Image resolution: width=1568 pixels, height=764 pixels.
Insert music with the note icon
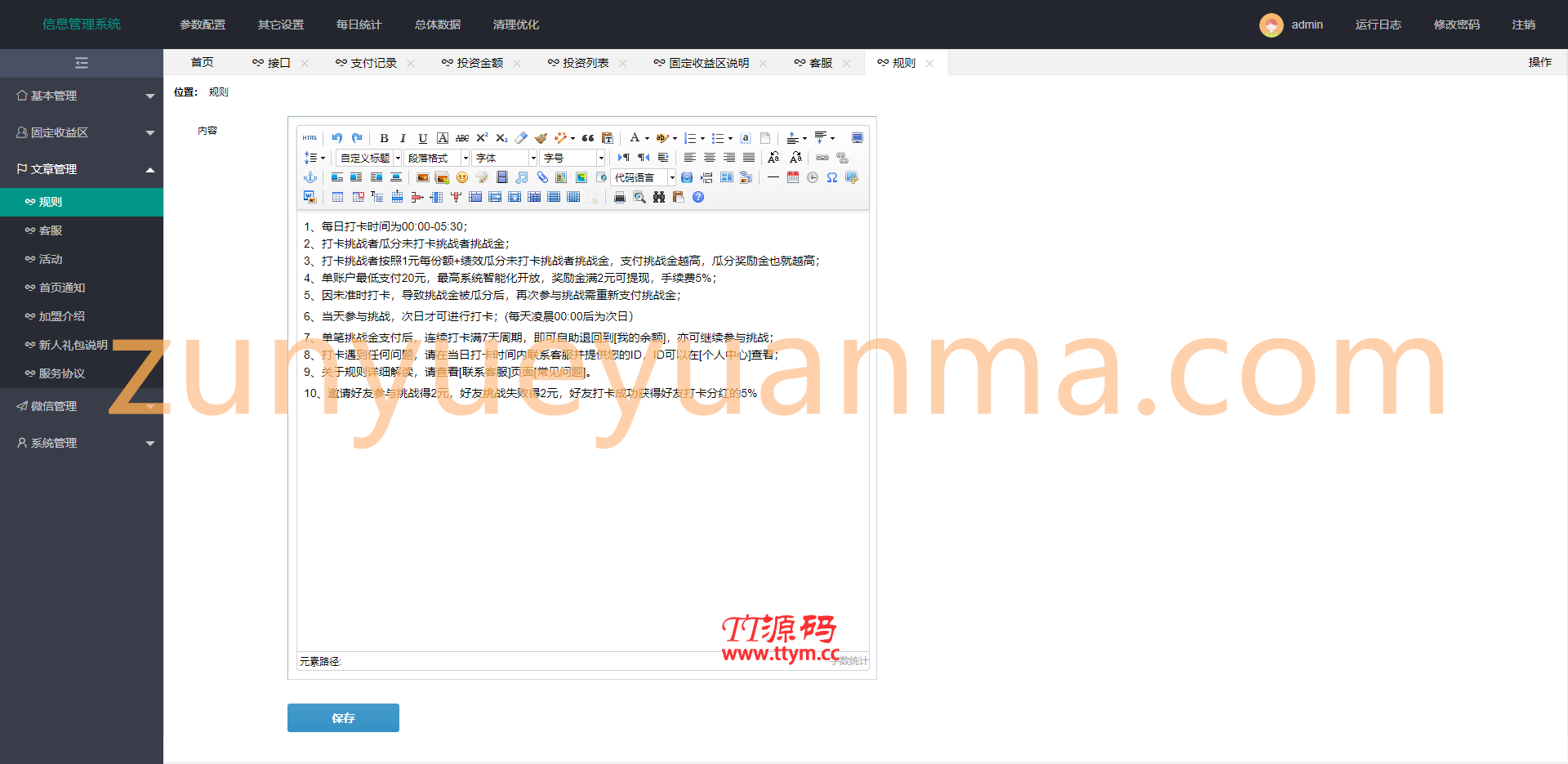[522, 177]
